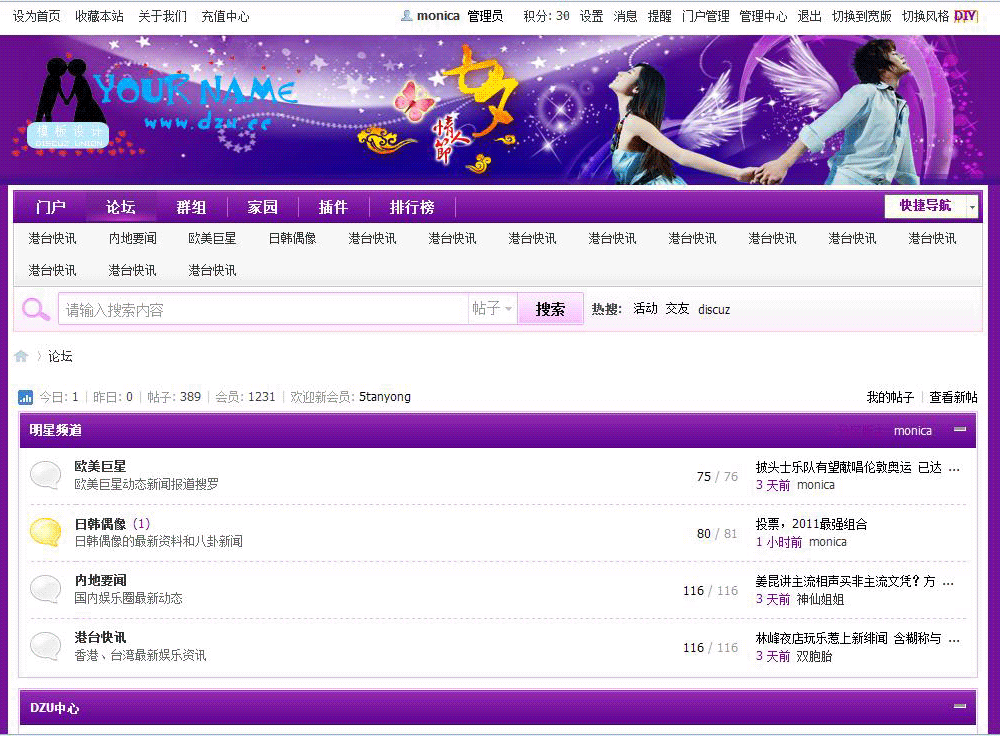
Task: Click the yellow 日韩偶像 new-posts bubble icon
Action: (x=45, y=532)
